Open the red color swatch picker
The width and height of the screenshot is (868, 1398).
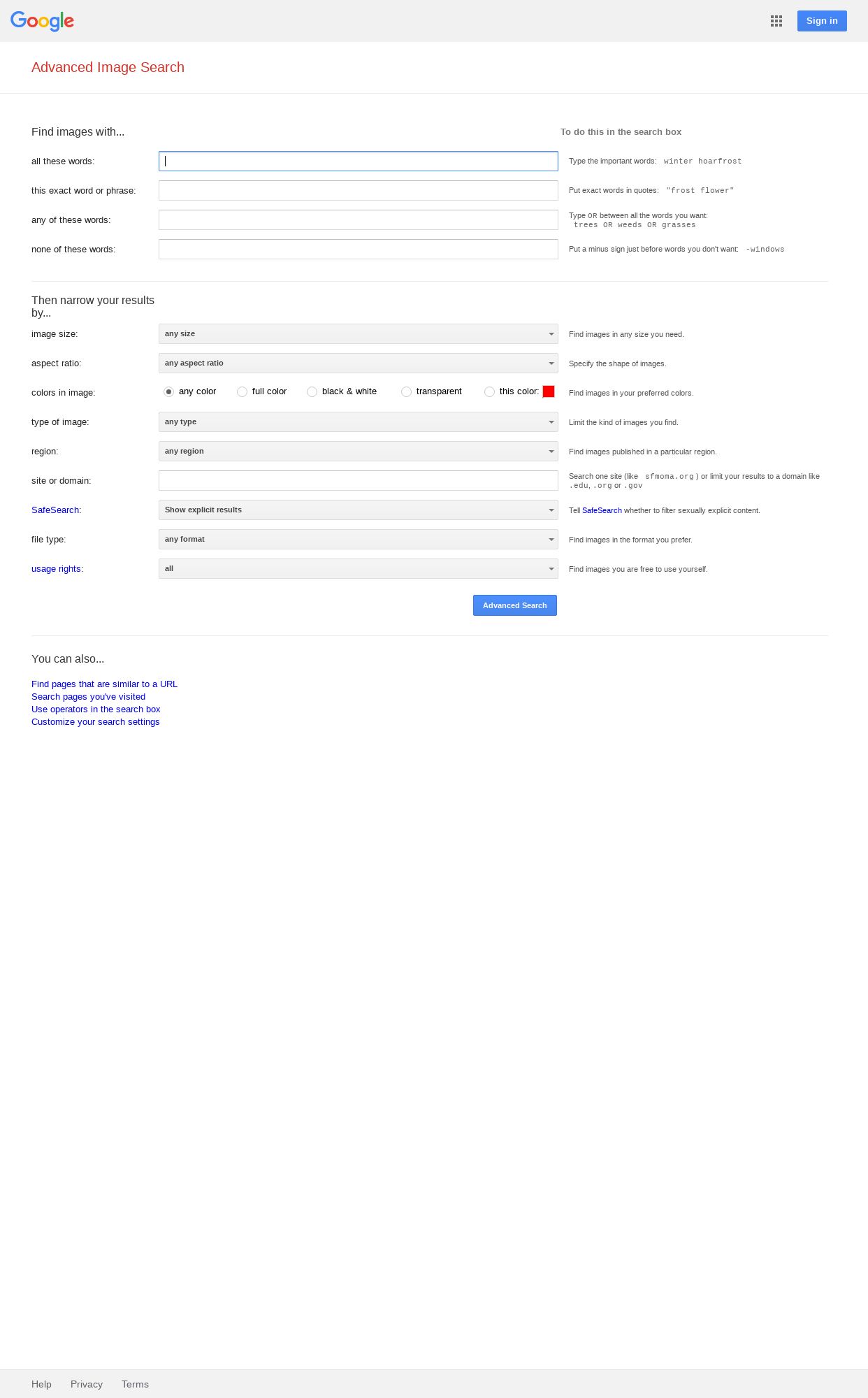coord(549,391)
